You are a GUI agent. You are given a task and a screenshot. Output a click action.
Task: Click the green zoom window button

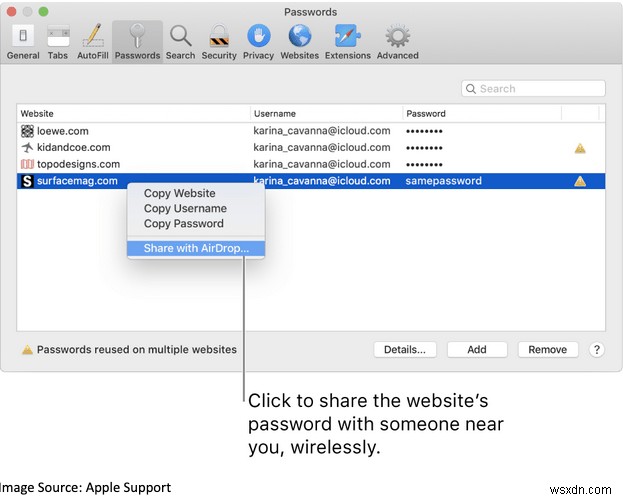tap(43, 12)
